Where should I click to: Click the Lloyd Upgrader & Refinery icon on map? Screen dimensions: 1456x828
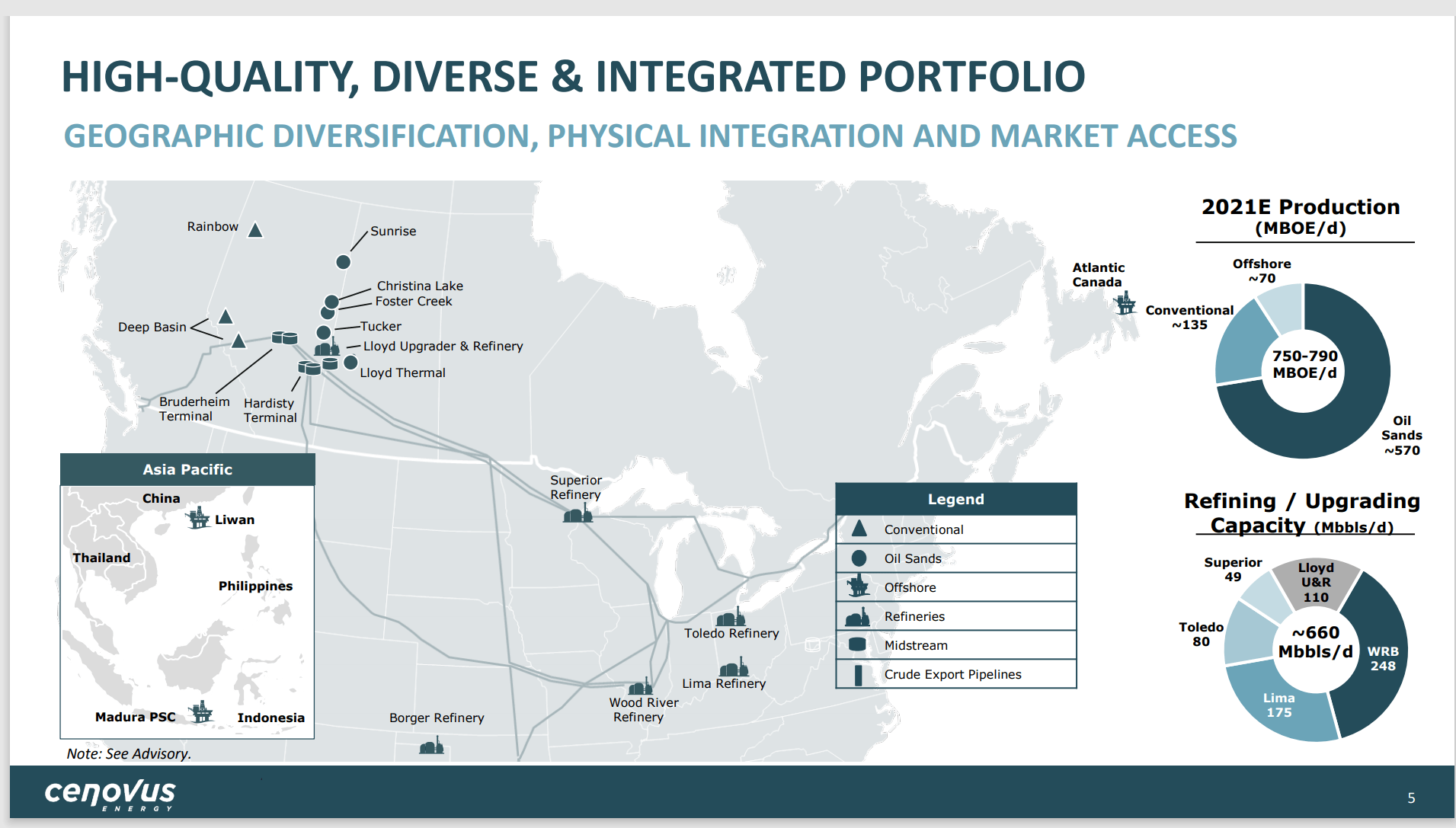pyautogui.click(x=327, y=347)
